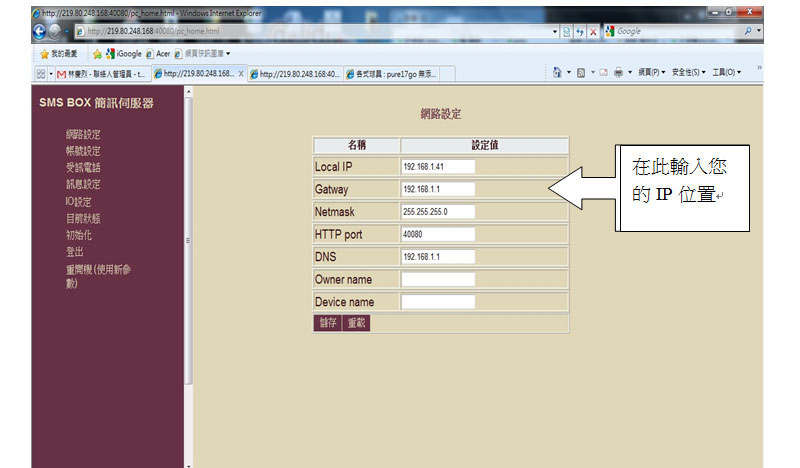
Task: Open the 安全性(S) menu
Action: click(x=689, y=72)
